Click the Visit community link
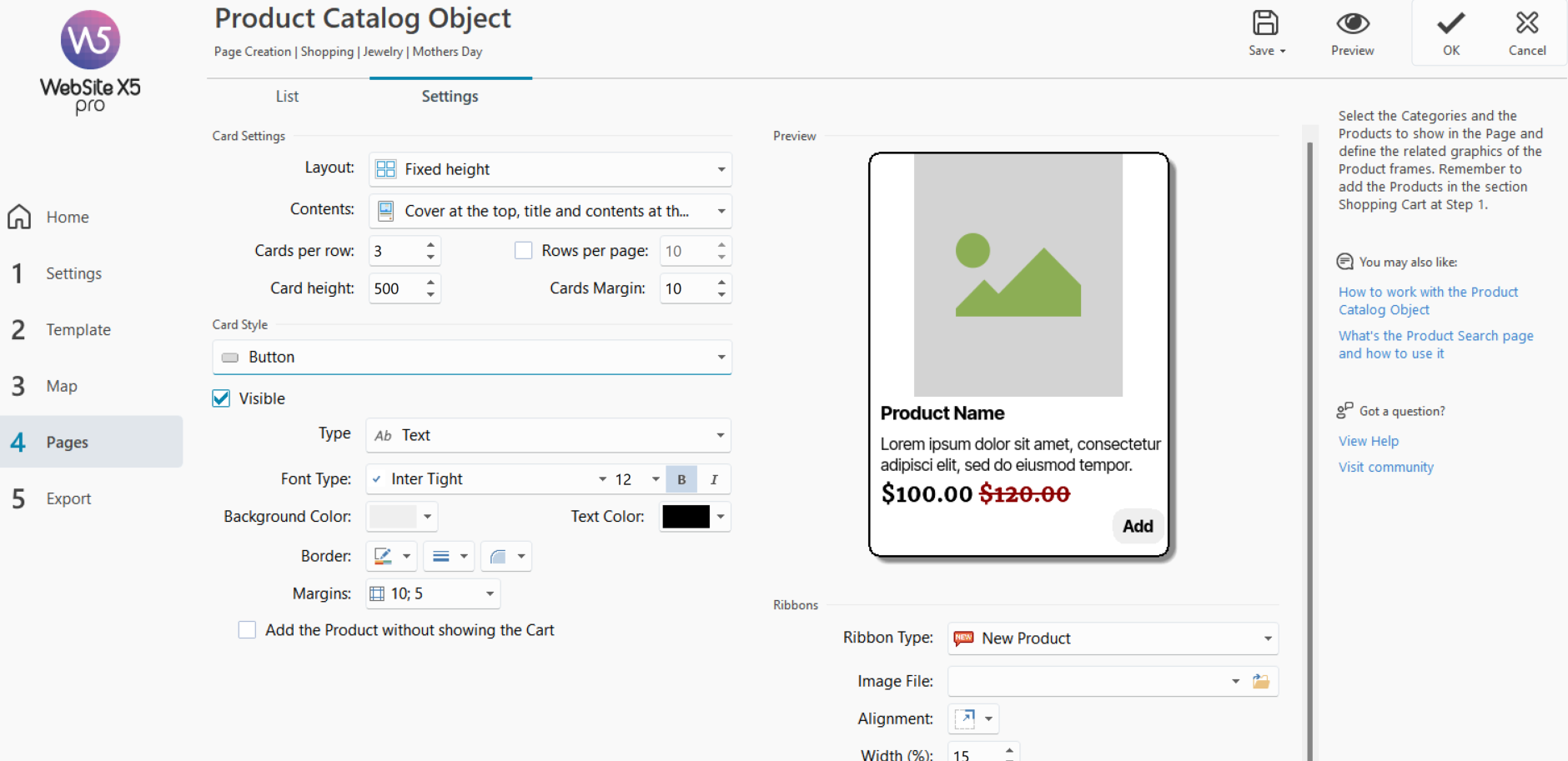The height and width of the screenshot is (761, 1568). 1385,467
